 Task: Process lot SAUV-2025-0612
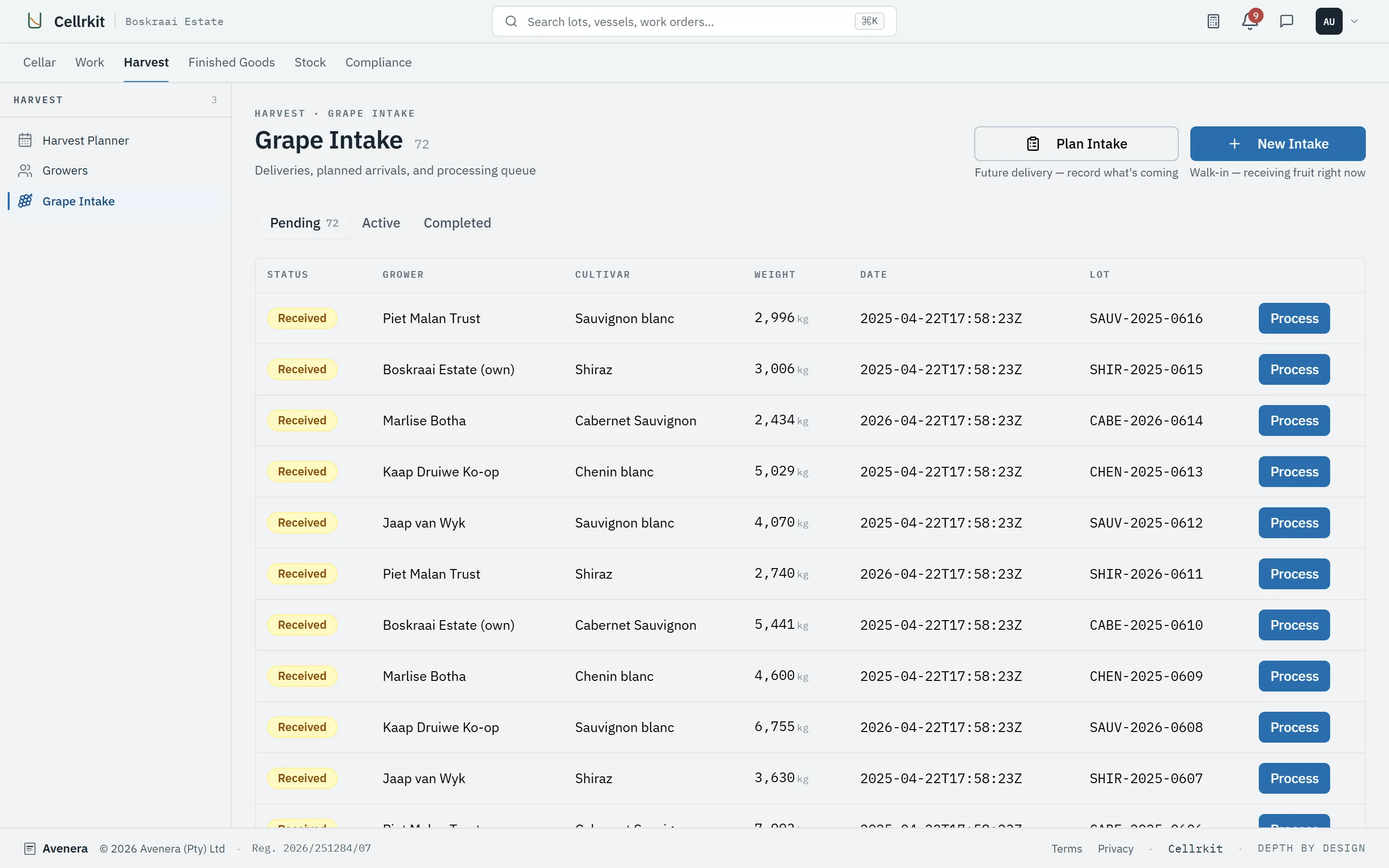pos(1294,522)
